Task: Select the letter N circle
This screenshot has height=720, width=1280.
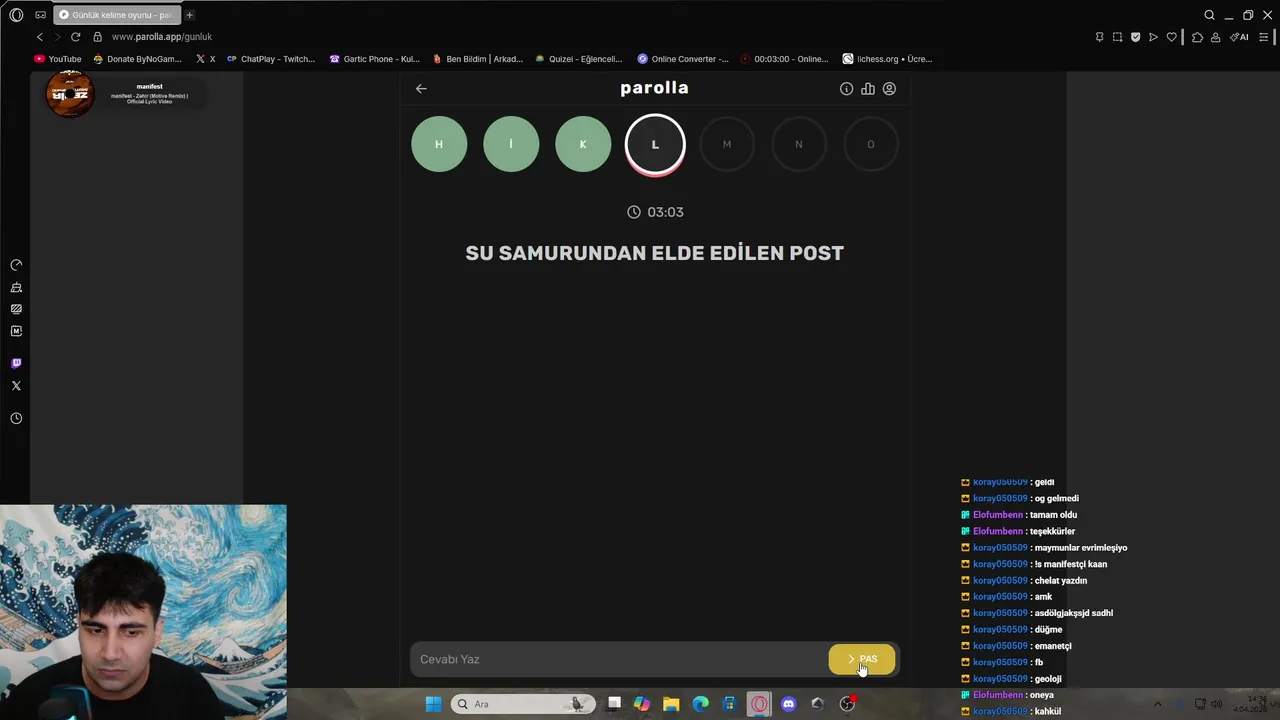Action: [x=799, y=144]
